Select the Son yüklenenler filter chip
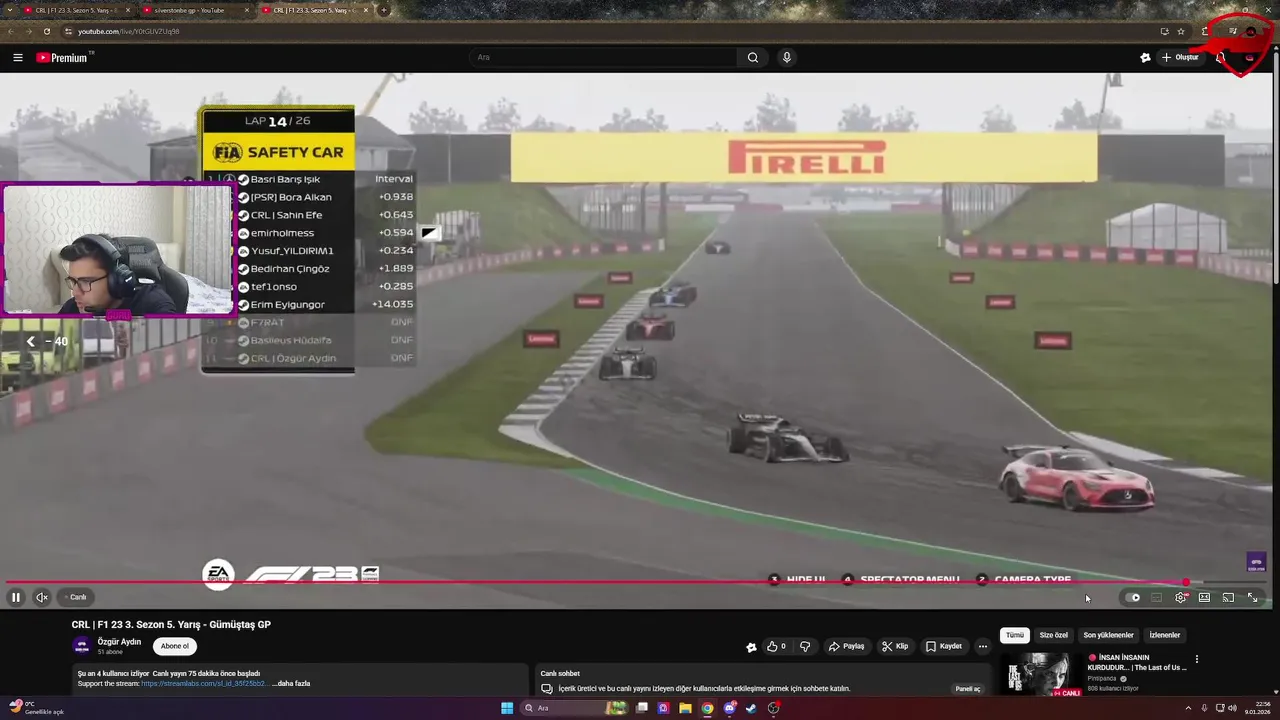Screen dimensions: 1280x720 coord(1108,635)
